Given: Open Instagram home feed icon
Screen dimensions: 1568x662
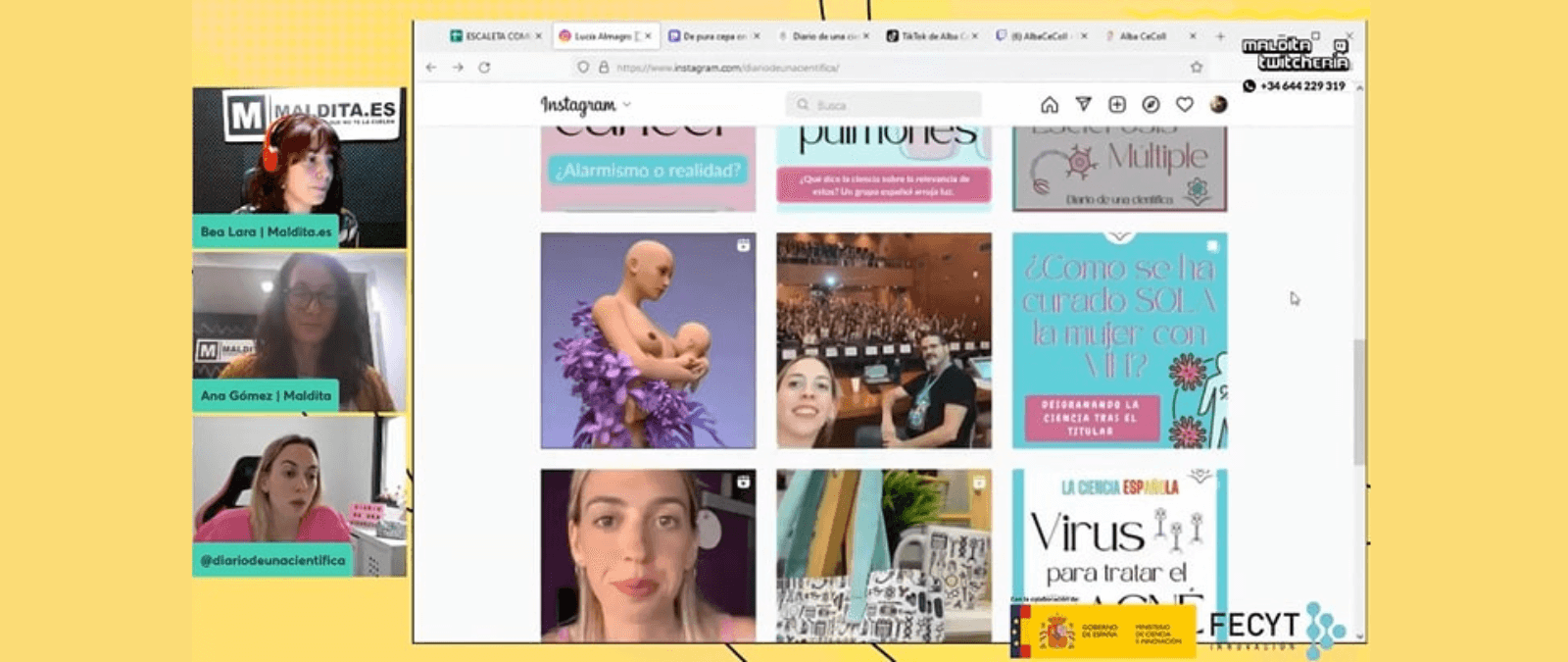Looking at the screenshot, I should click(x=1049, y=105).
